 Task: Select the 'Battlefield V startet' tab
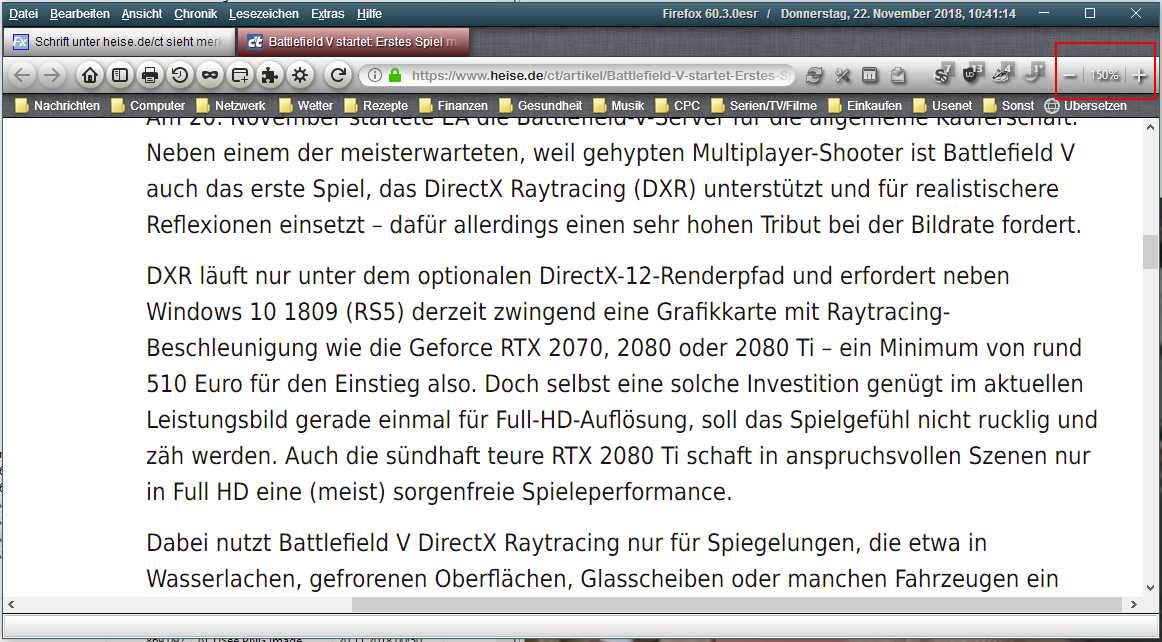[x=353, y=42]
